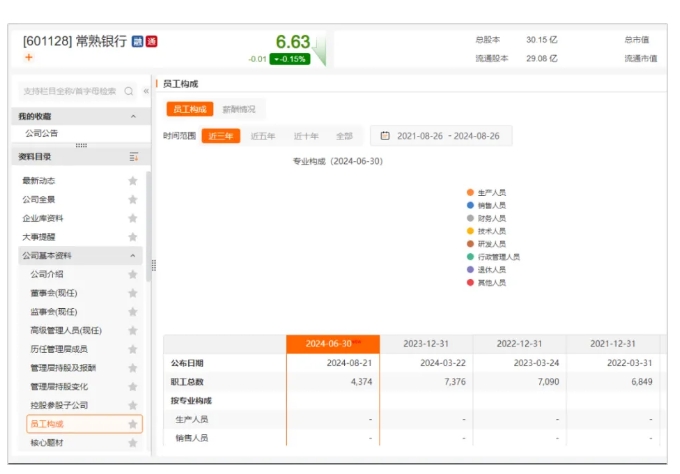The image size is (680, 474).
Task: Select the 2024-06-30 column header
Action: pyautogui.click(x=333, y=344)
